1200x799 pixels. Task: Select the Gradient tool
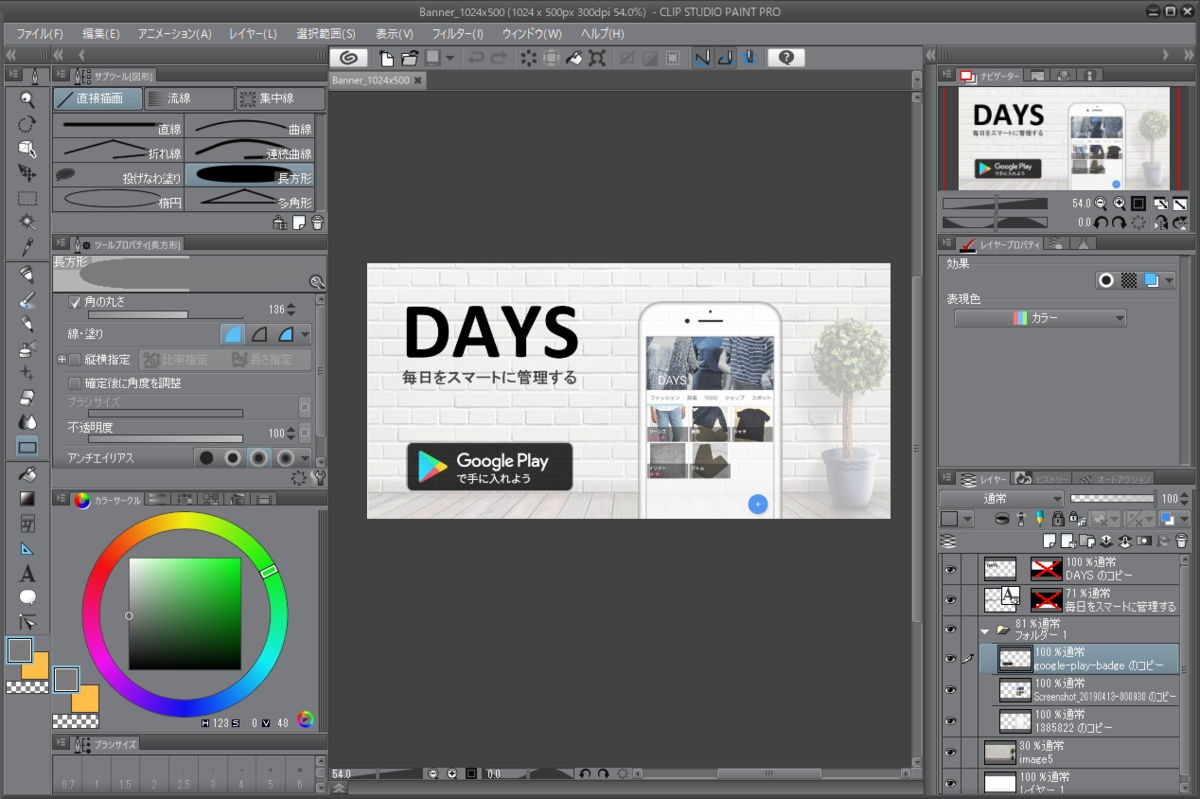27,498
